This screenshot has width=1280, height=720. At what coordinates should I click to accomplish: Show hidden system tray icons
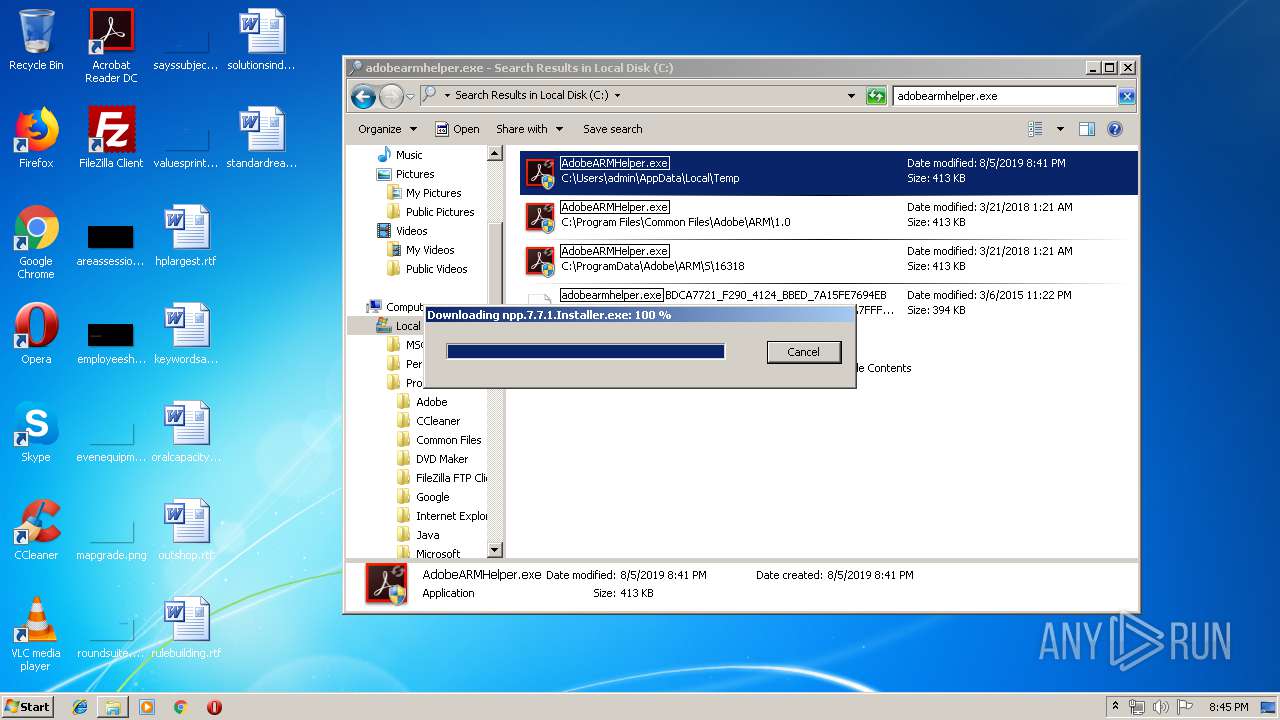pyautogui.click(x=1115, y=707)
